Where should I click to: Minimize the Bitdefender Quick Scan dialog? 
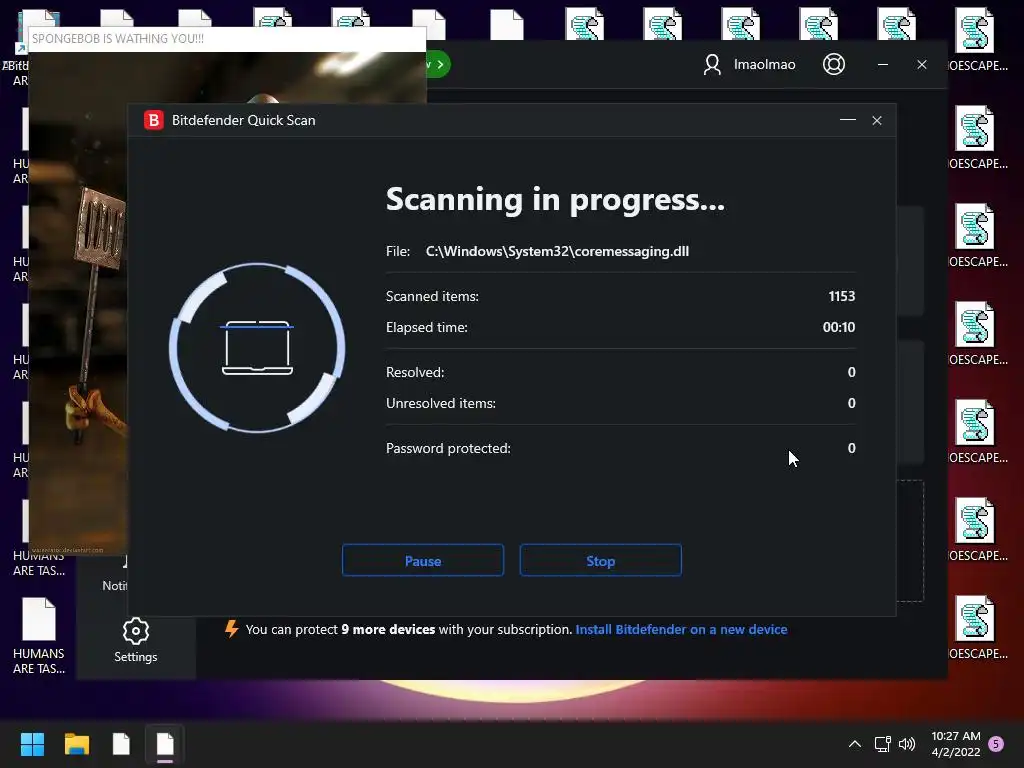(848, 120)
